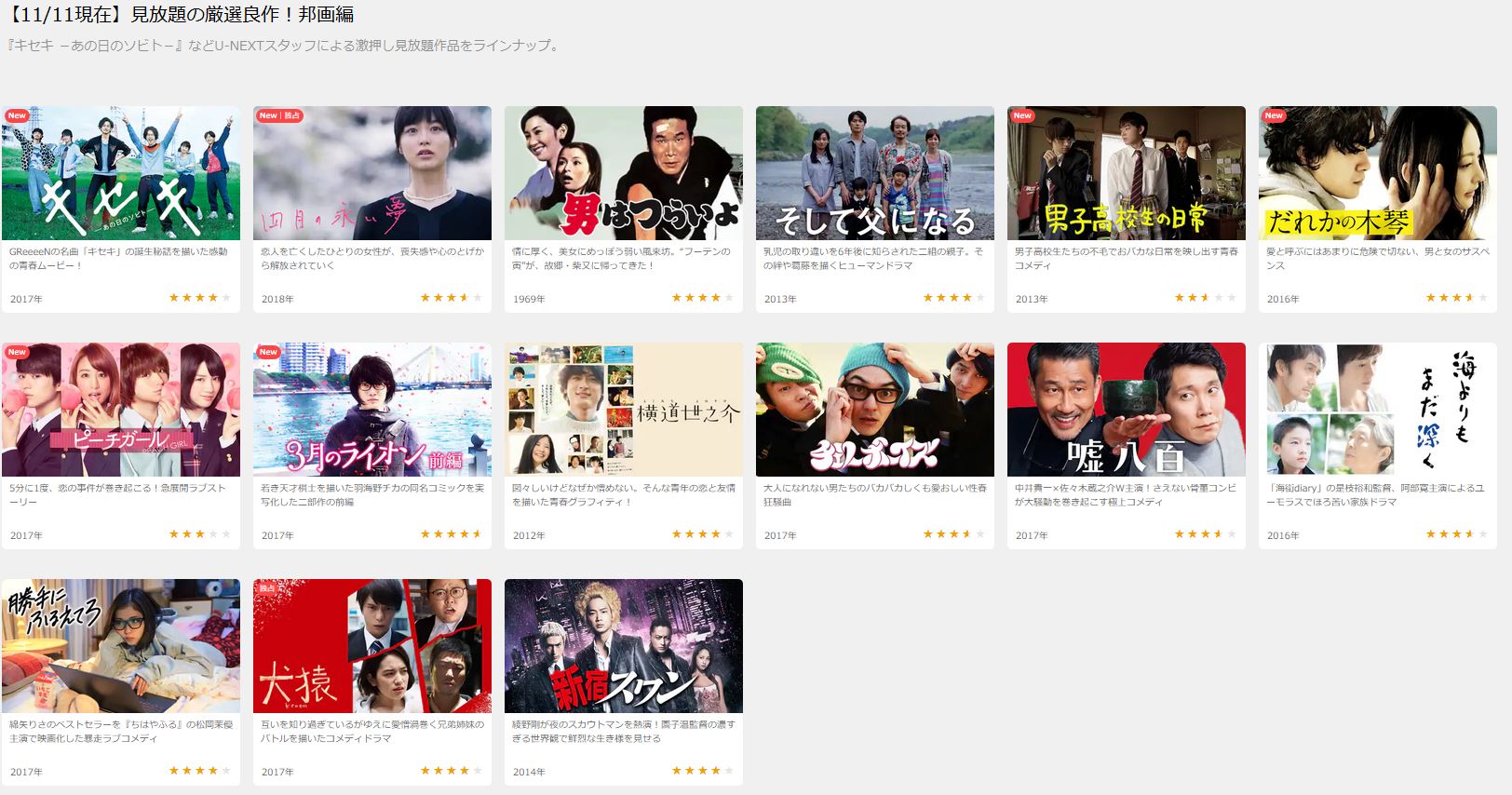Image resolution: width=1512 pixels, height=795 pixels.
Task: Click the 2012年 year label
Action: 529,535
